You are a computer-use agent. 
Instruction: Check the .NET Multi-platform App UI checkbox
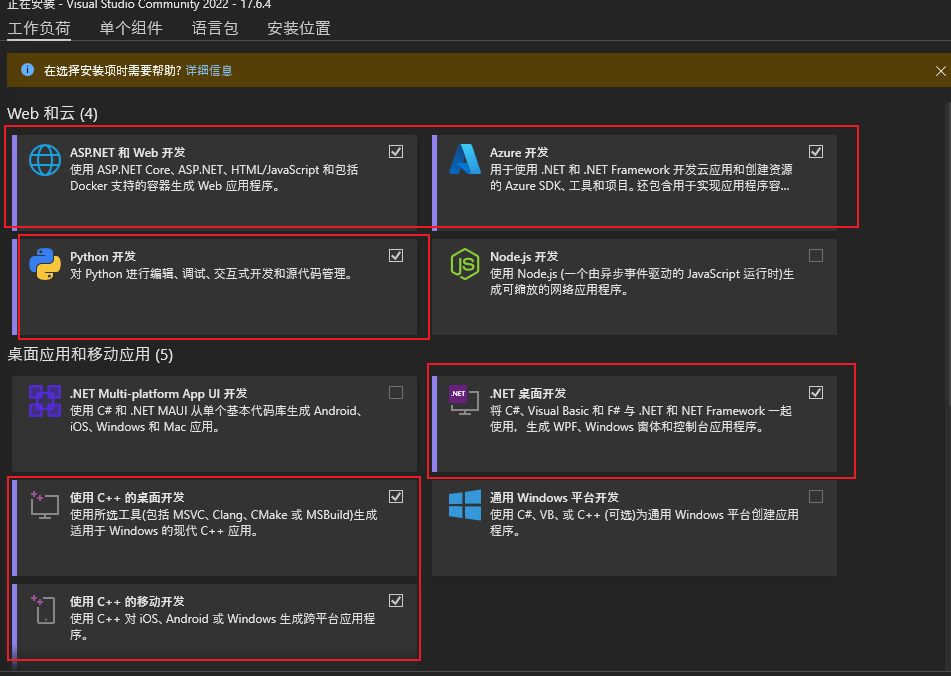click(x=396, y=393)
